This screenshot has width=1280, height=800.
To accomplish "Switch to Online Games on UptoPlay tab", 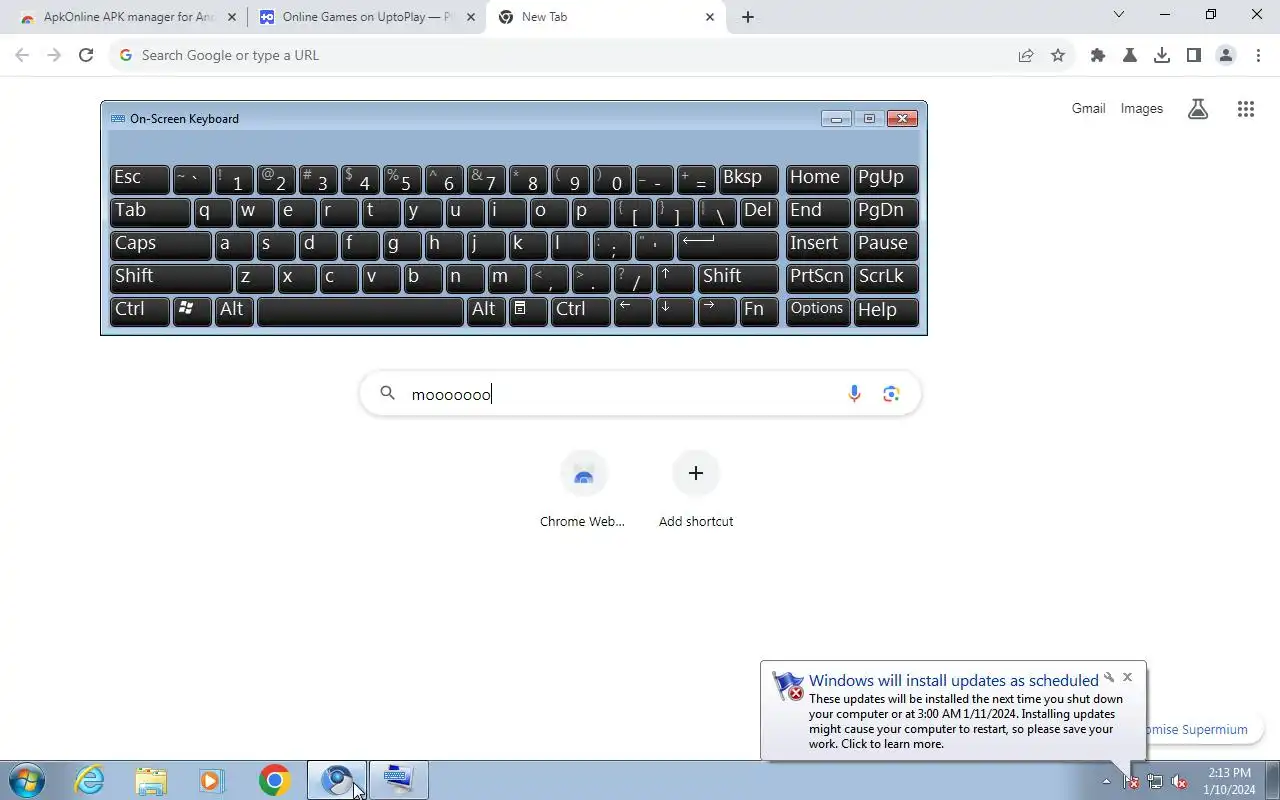I will click(x=367, y=17).
